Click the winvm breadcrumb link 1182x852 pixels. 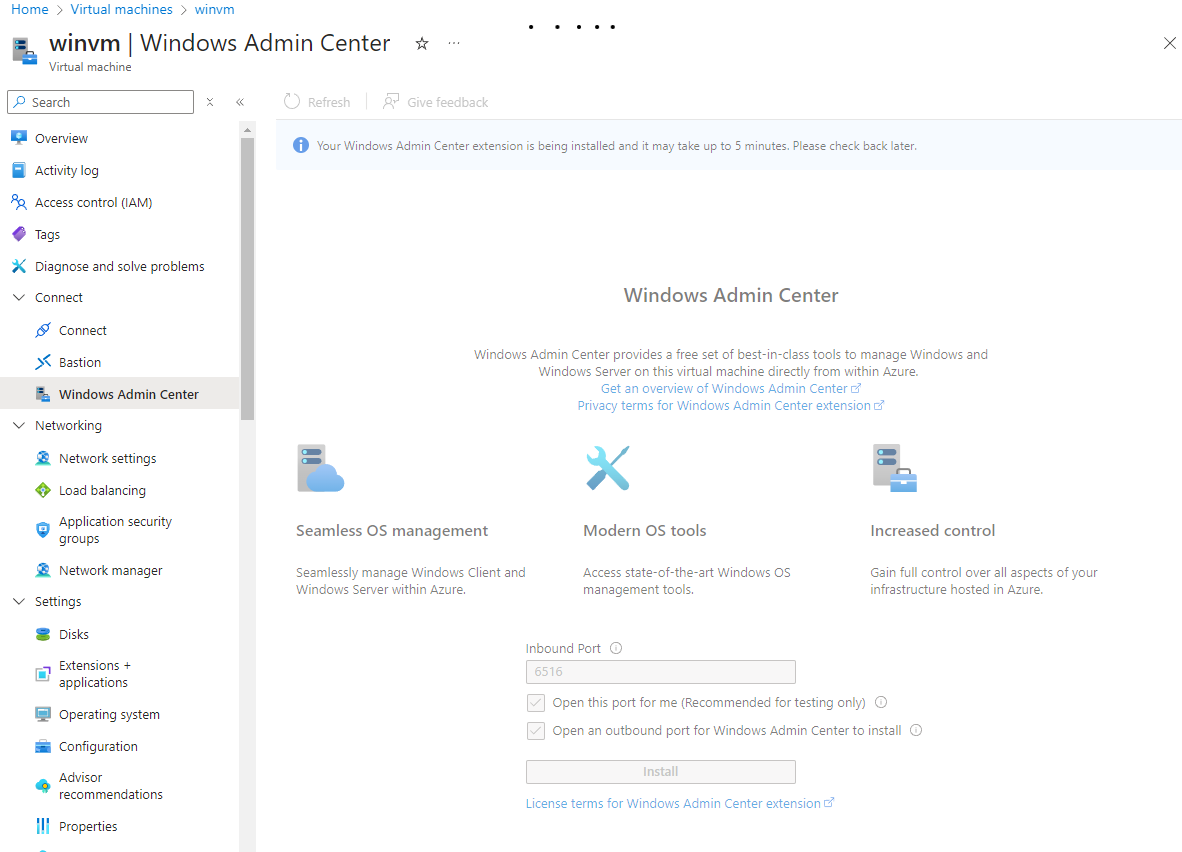tap(214, 9)
